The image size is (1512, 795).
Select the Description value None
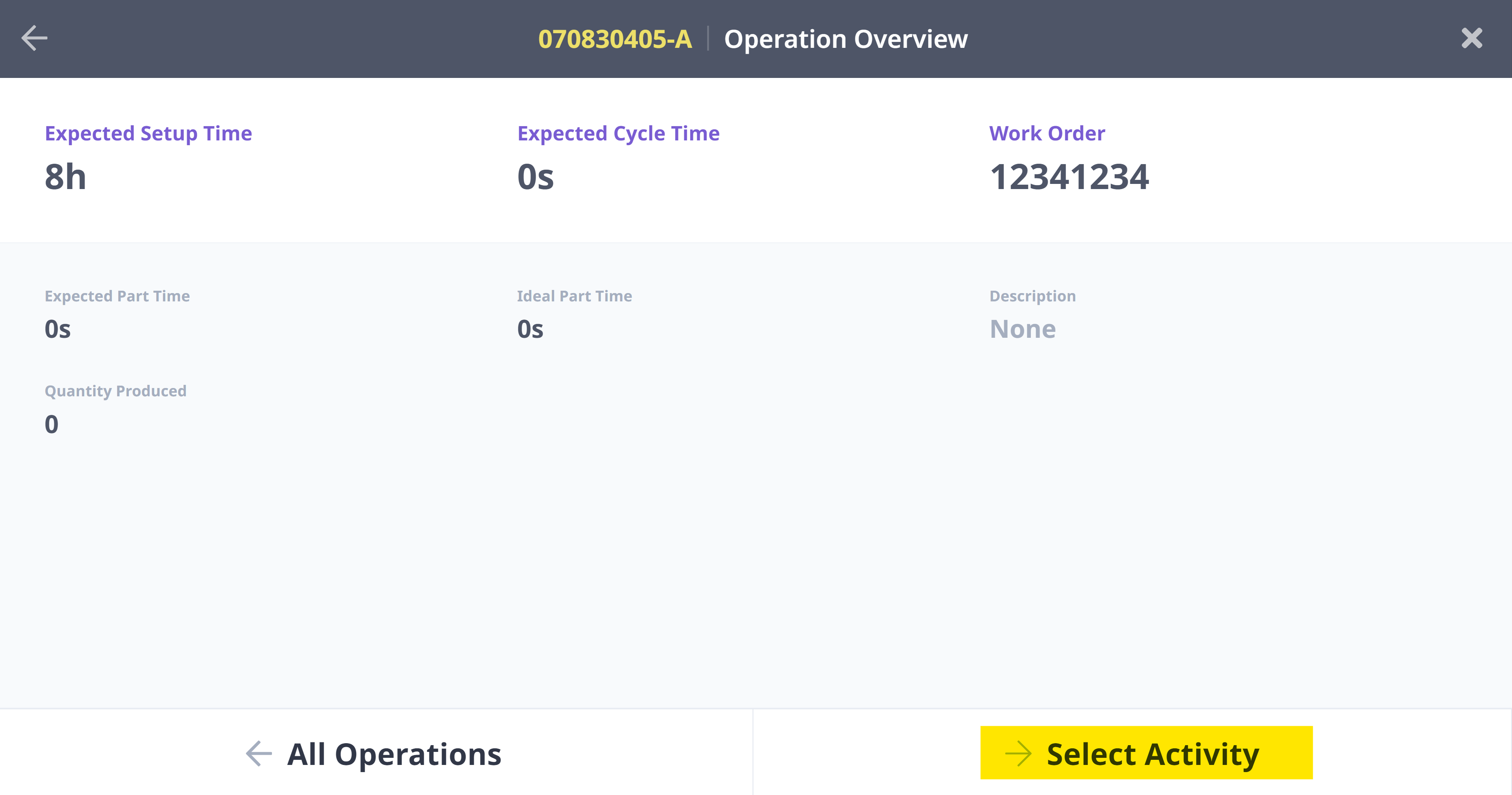coord(1023,329)
